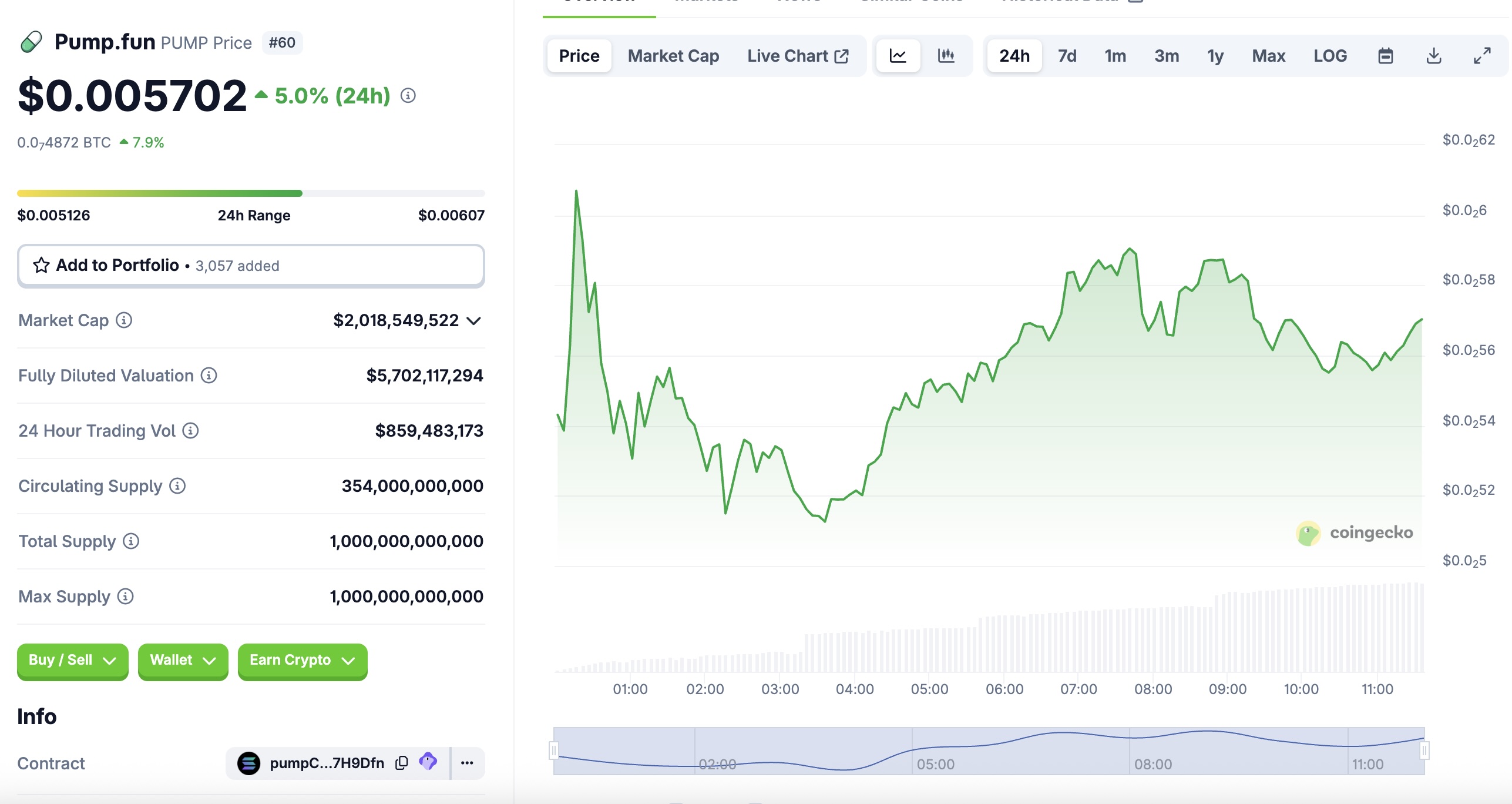Click the $2,018,549,522 market cap value

click(395, 320)
